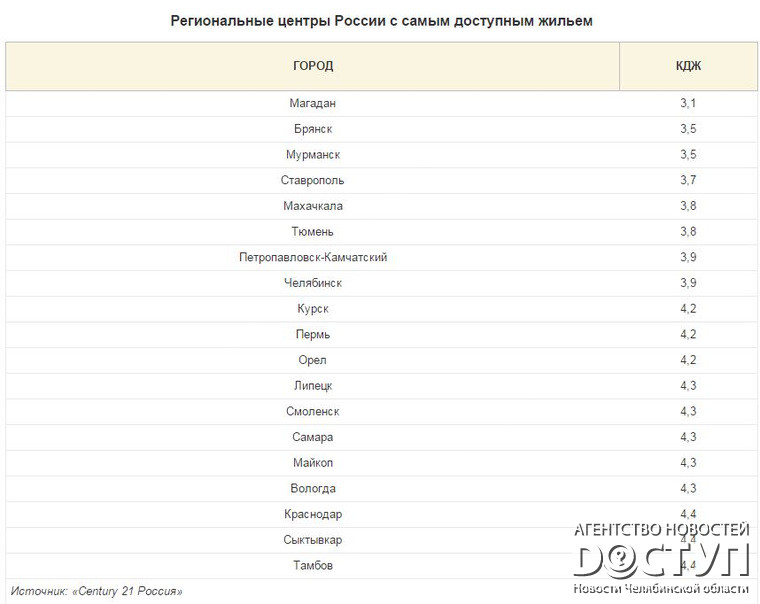Select the Пермь city cell

tap(313, 335)
